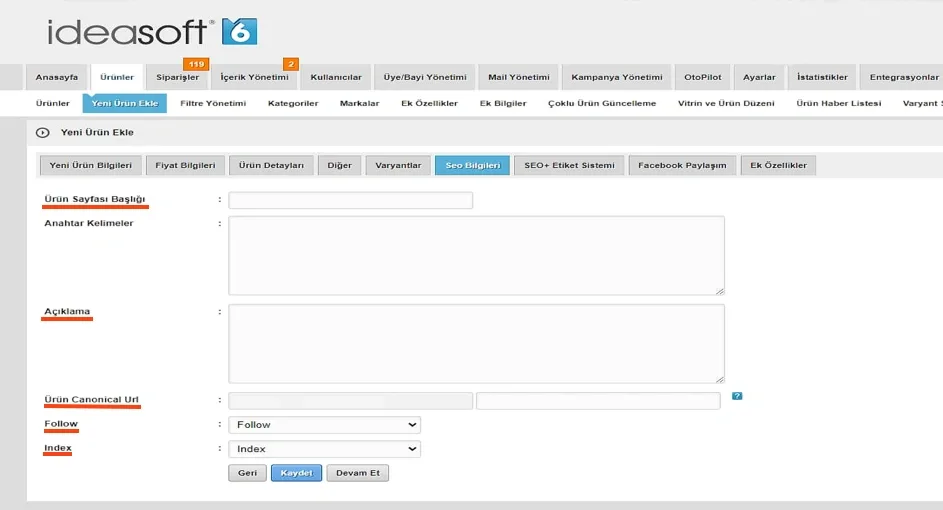The image size is (943, 510).
Task: Focus the editable Ürün Canonical Url input
Action: click(x=598, y=401)
